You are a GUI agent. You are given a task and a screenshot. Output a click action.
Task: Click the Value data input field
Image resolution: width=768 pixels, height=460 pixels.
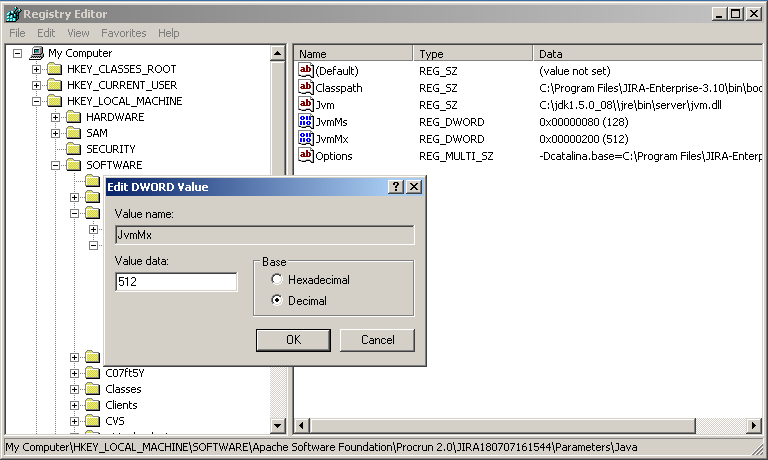176,282
